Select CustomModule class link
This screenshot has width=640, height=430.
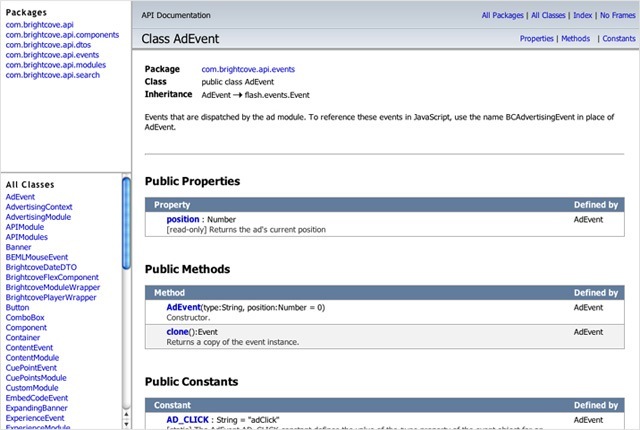(x=32, y=388)
